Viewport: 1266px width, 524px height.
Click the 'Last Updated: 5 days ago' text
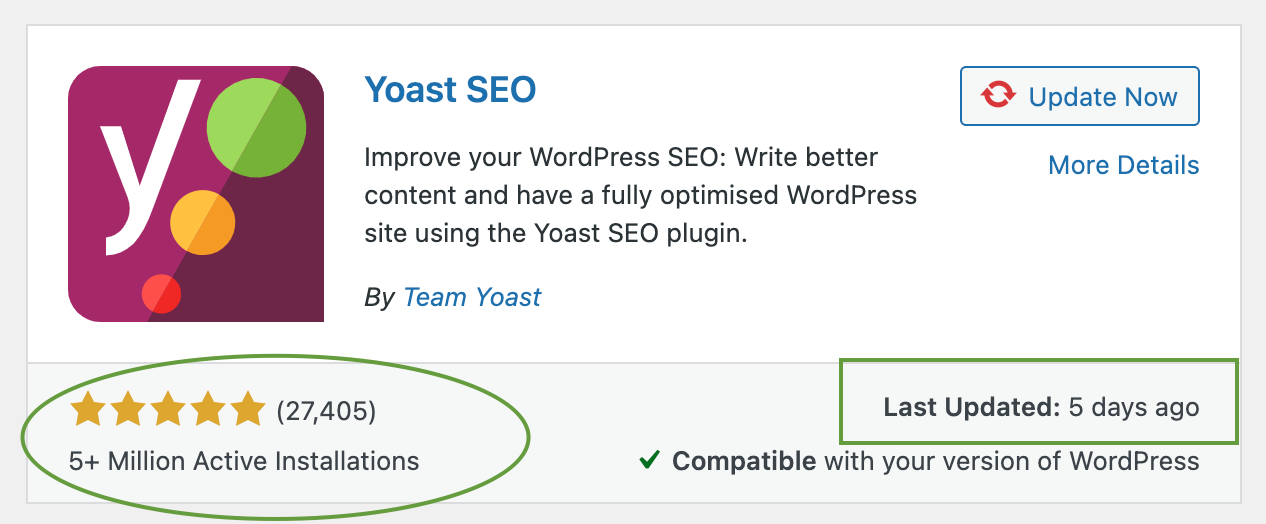(1041, 408)
